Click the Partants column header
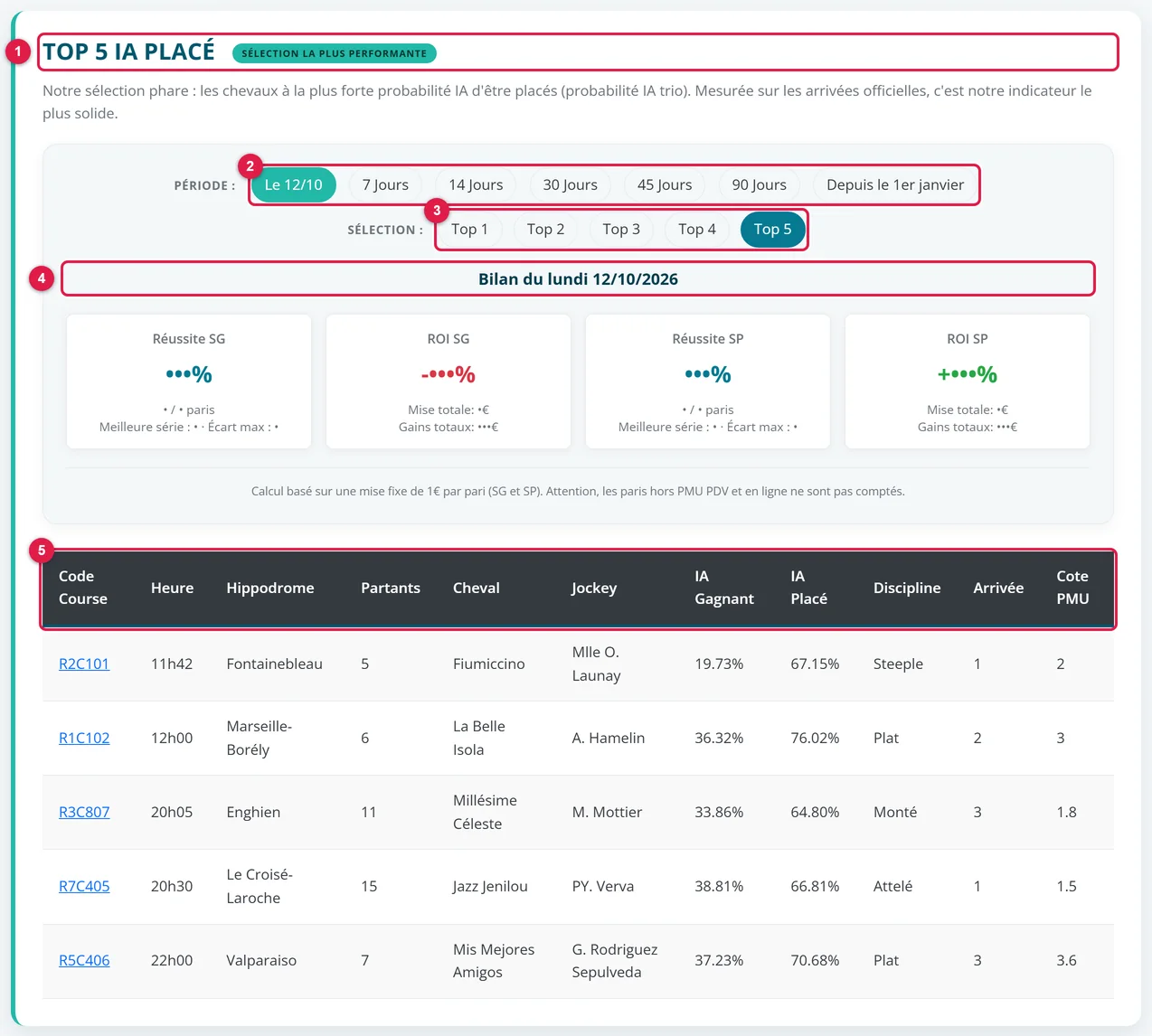 coord(391,588)
